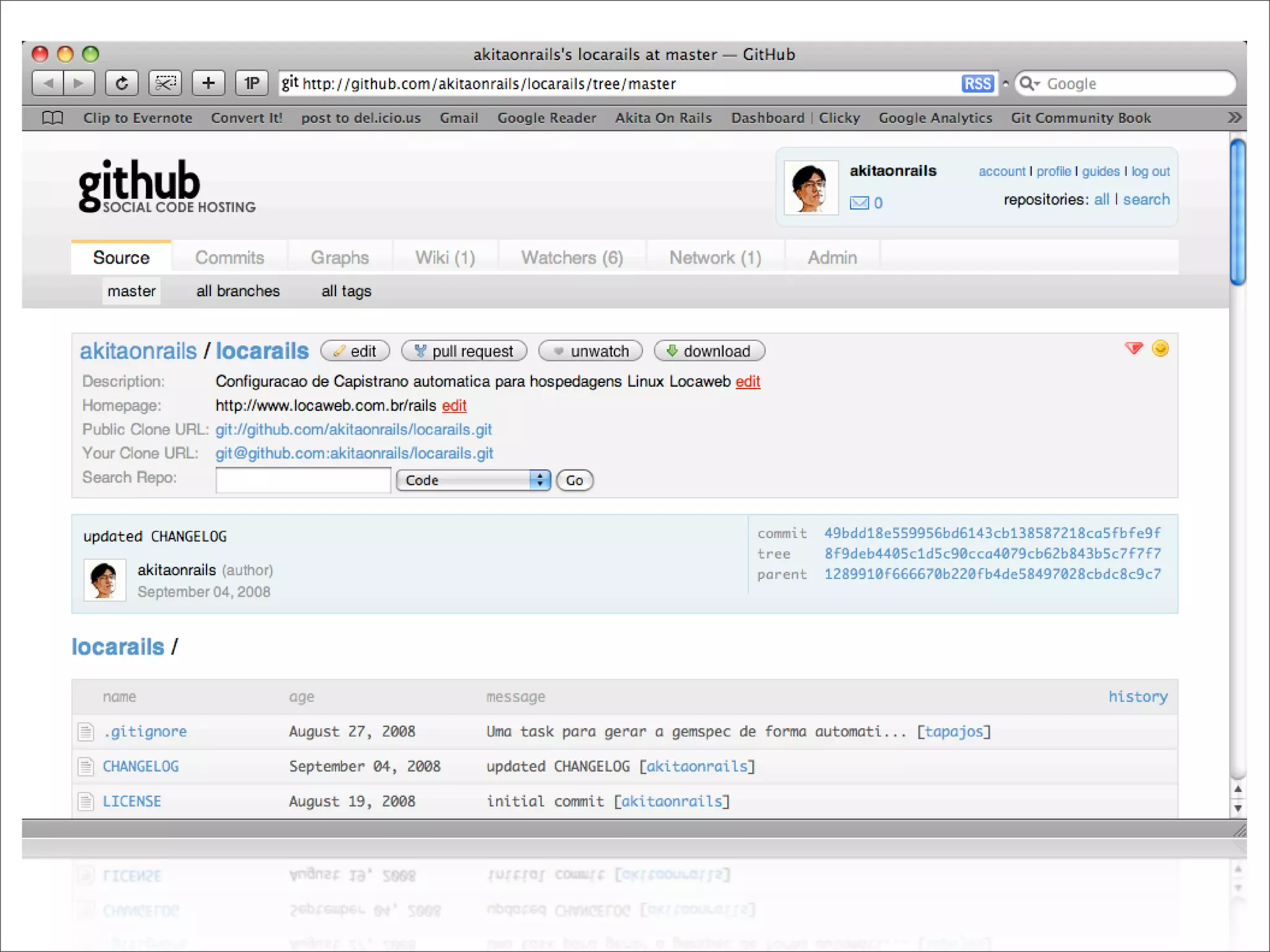Open the Google search magnifier dropdown

tap(1030, 84)
